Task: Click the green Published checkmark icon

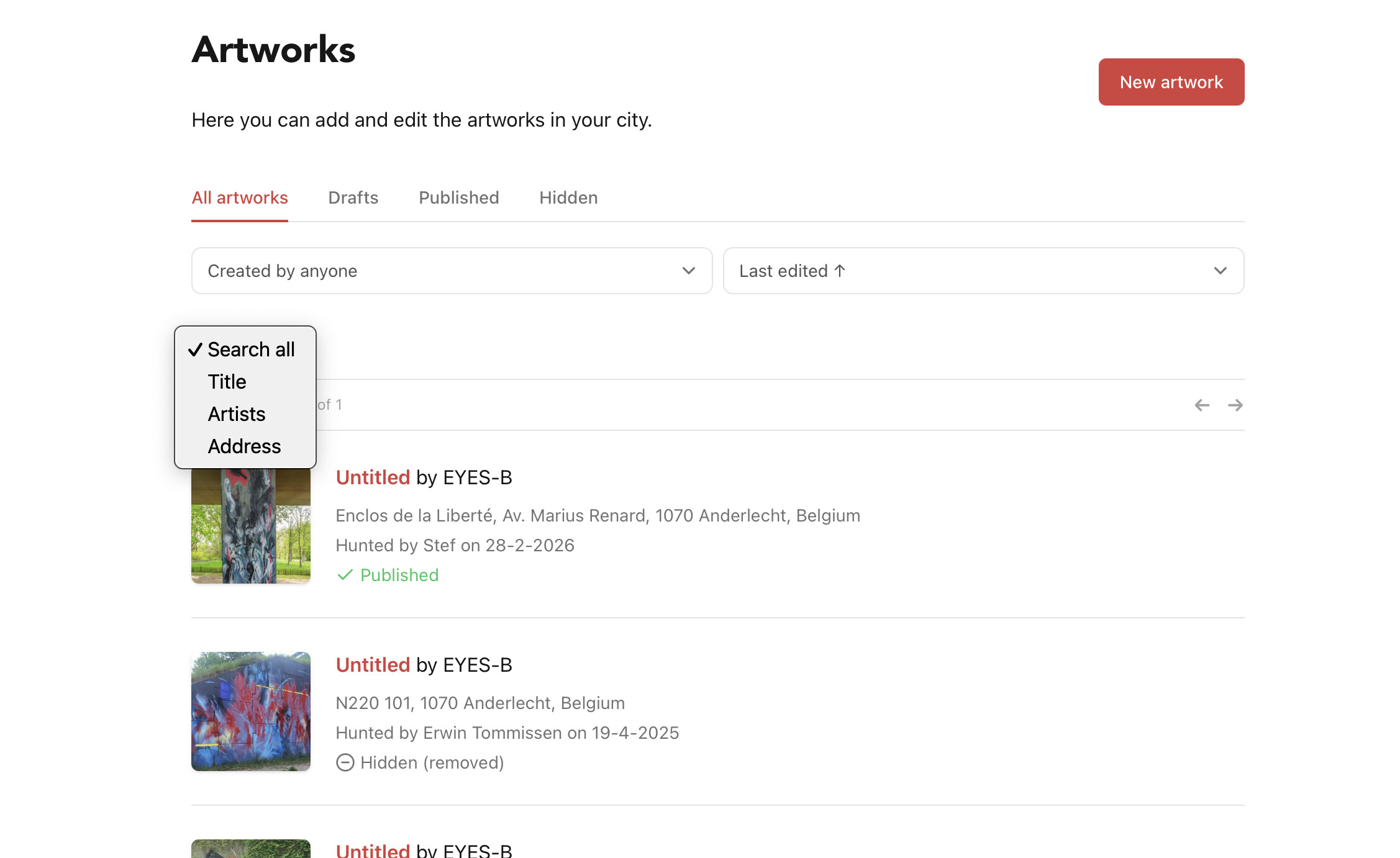Action: pos(345,575)
